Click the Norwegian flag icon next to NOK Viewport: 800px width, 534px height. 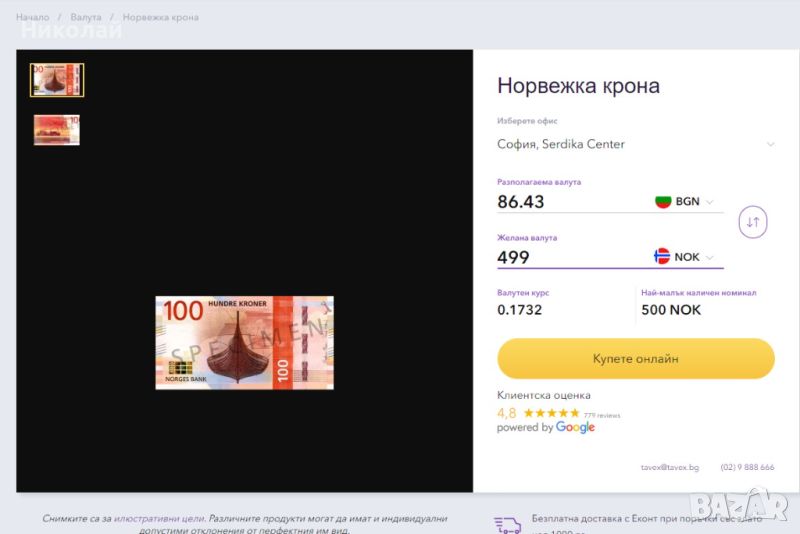tap(662, 256)
